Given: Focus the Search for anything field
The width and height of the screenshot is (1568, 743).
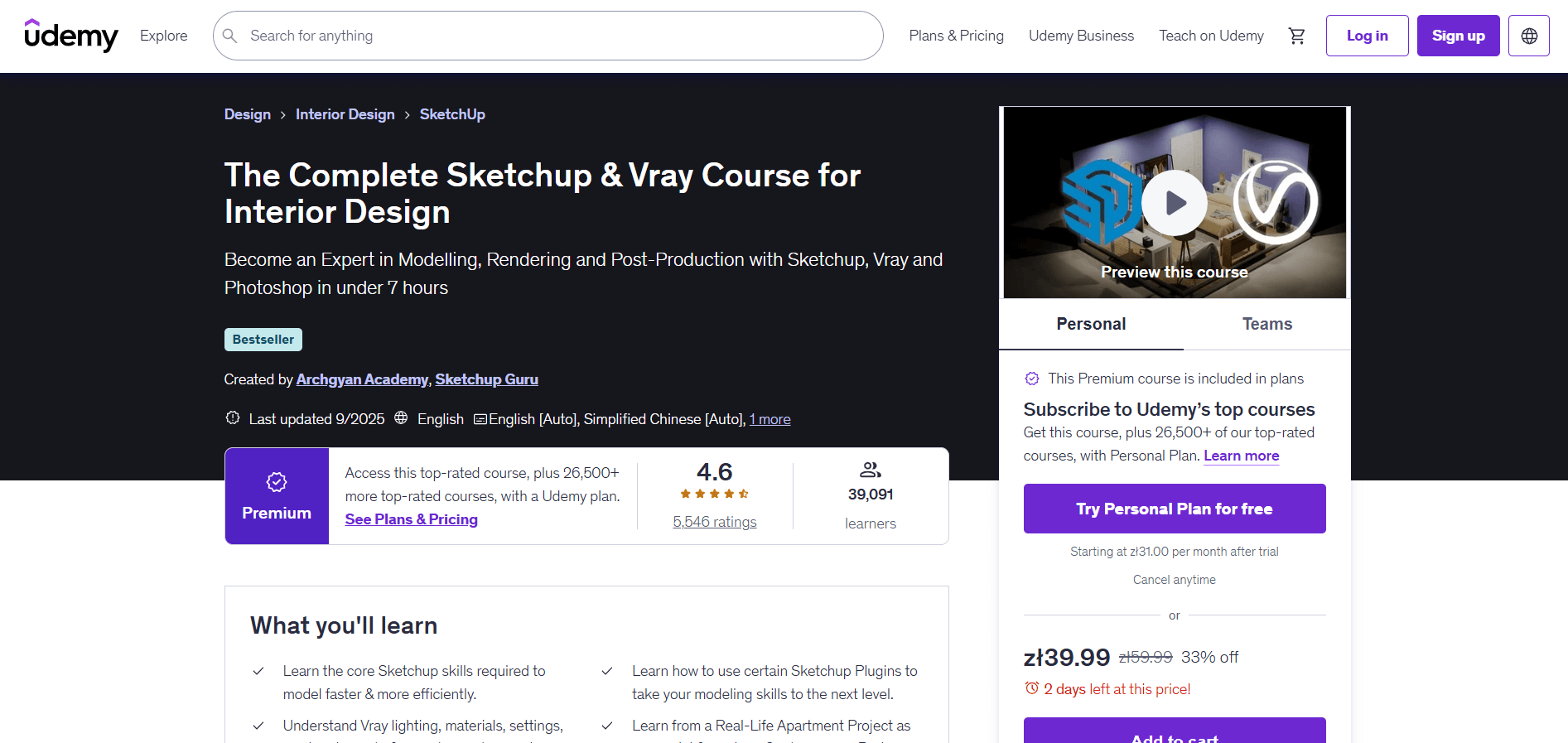Looking at the screenshot, I should point(548,36).
